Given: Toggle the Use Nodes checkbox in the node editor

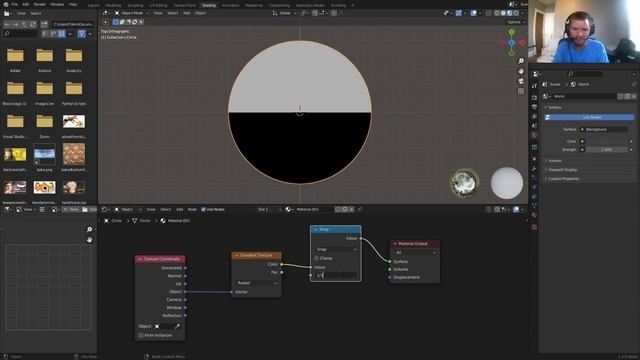Looking at the screenshot, I should pyautogui.click(x=203, y=209).
